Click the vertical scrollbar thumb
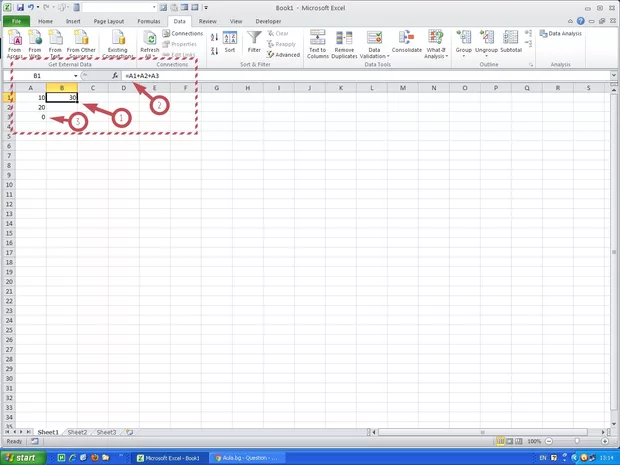The image size is (620, 465). [614, 252]
